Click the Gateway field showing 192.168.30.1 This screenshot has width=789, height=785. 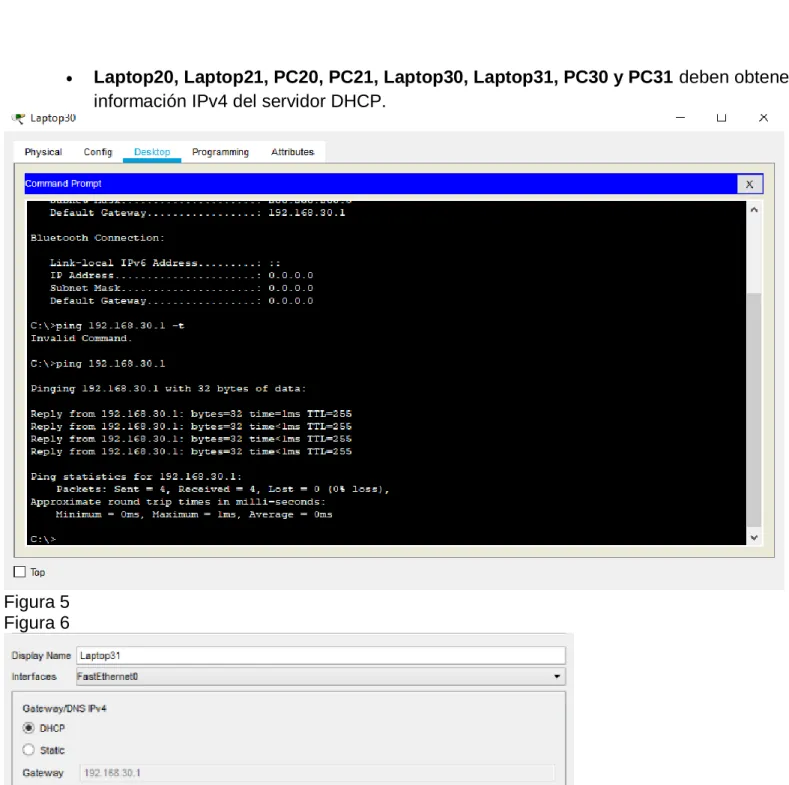(317, 773)
